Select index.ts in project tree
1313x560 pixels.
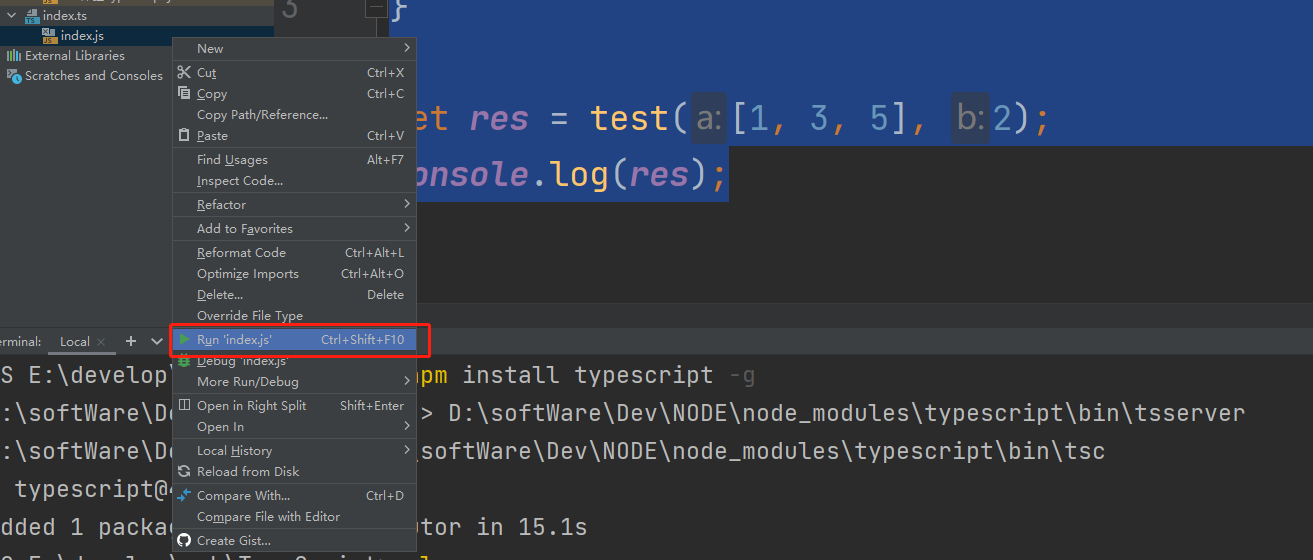tap(64, 15)
